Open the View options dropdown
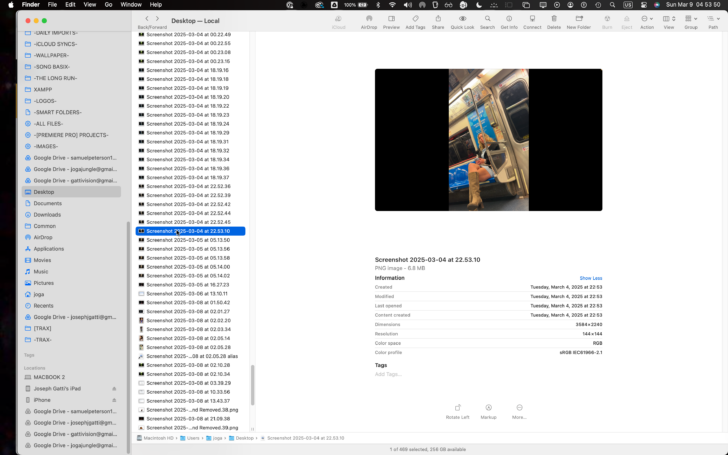 (x=669, y=19)
